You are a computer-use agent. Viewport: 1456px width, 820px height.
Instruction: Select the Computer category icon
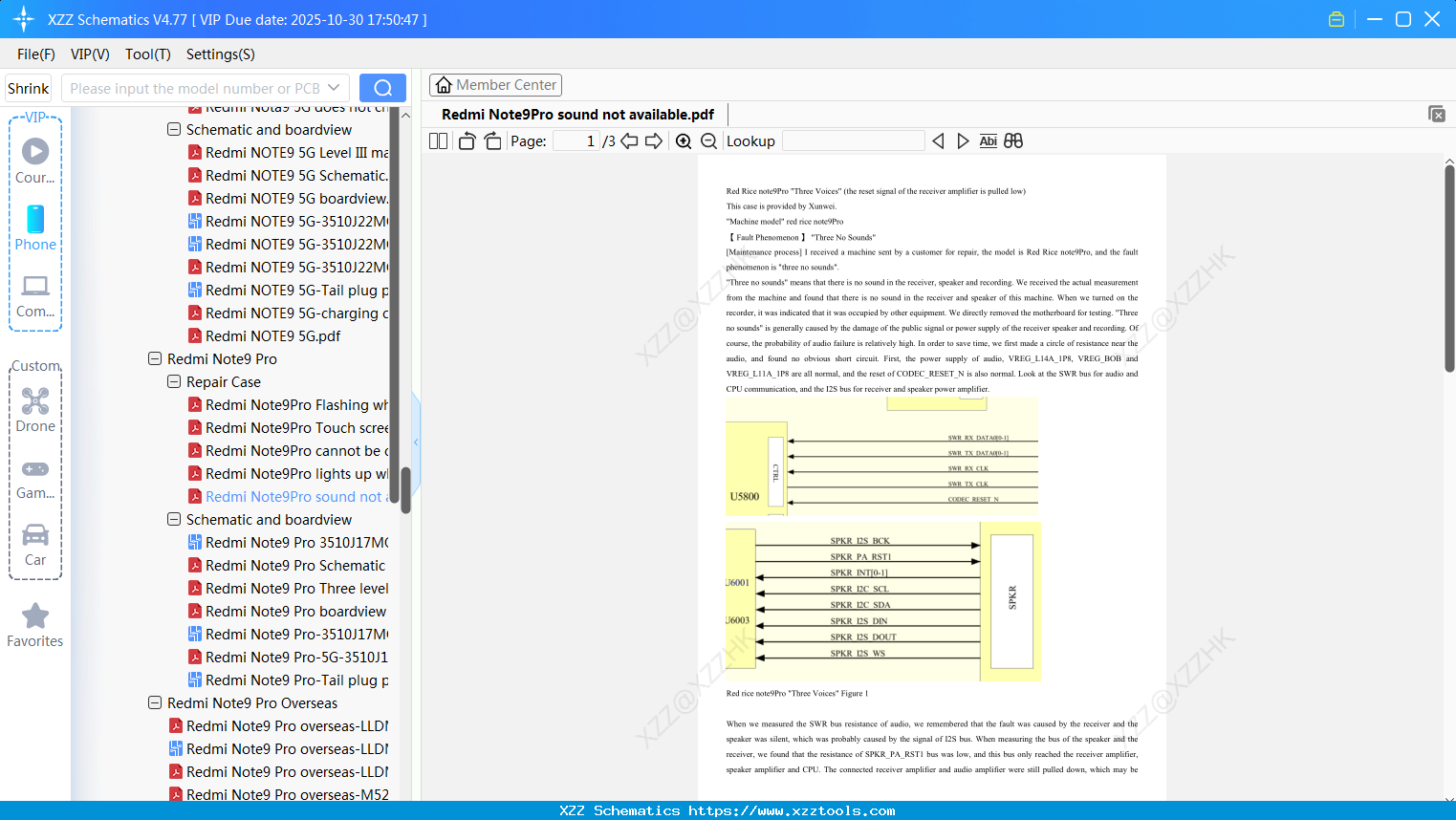click(x=35, y=295)
